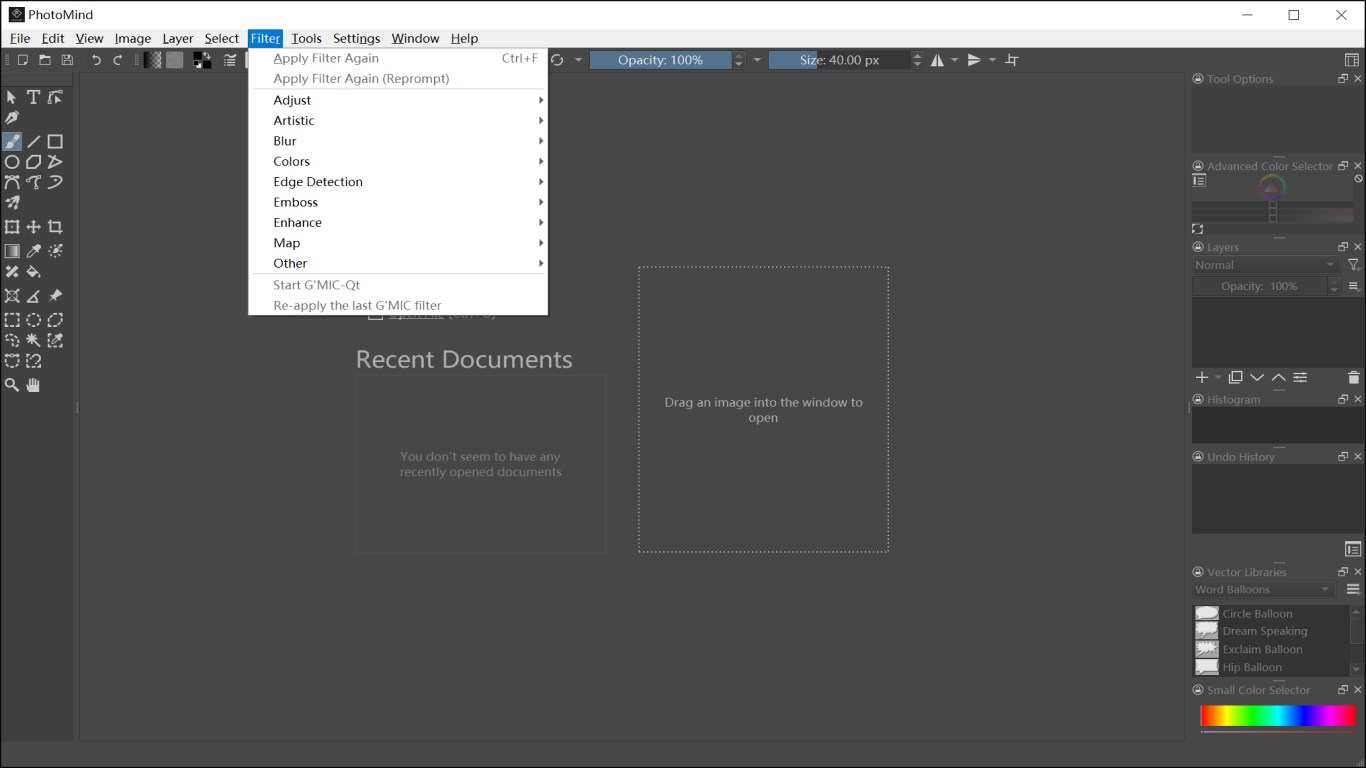1366x768 pixels.
Task: Pick the Fill bucket tool
Action: (32, 272)
